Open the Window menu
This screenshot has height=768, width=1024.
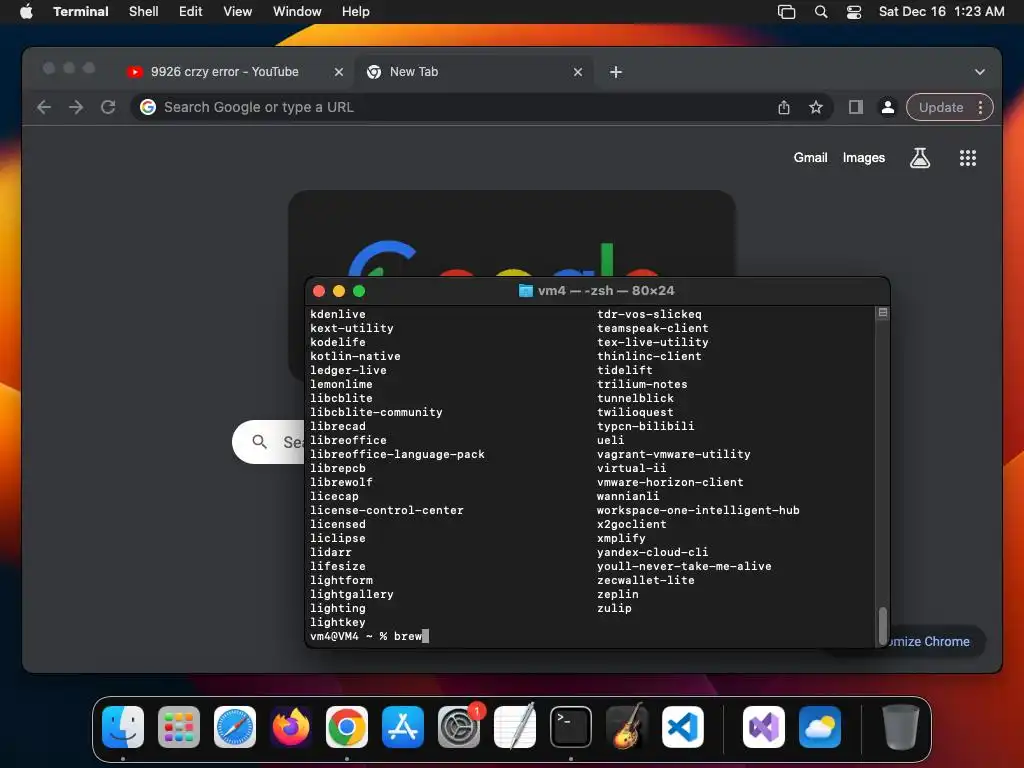(x=297, y=11)
